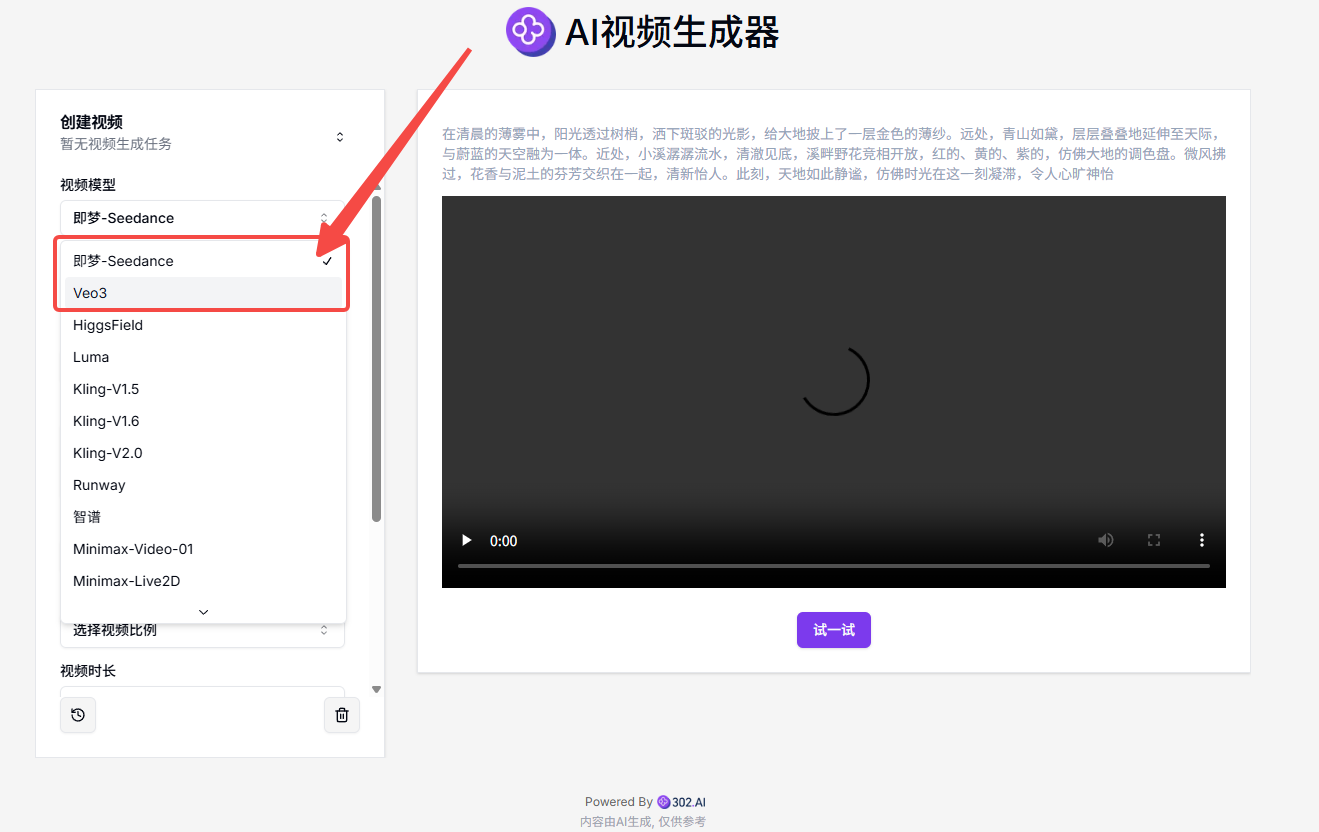The height and width of the screenshot is (832, 1319).
Task: Select Kling-V2.0 model option
Action: pyautogui.click(x=204, y=453)
